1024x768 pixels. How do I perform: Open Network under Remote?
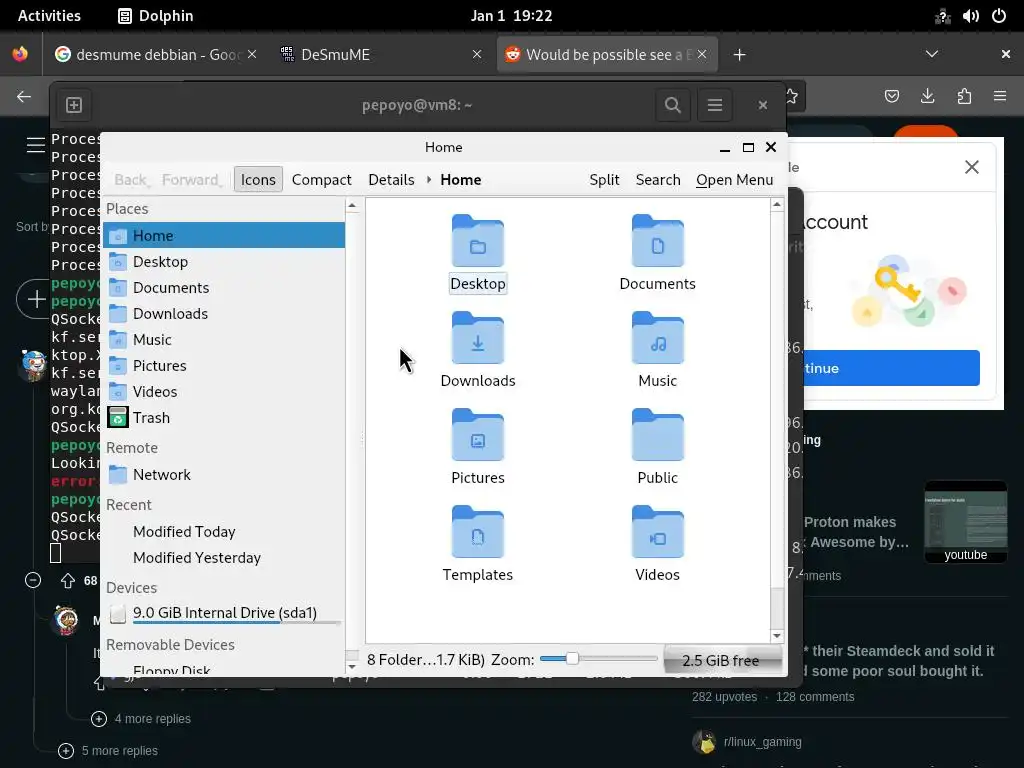[224, 475]
